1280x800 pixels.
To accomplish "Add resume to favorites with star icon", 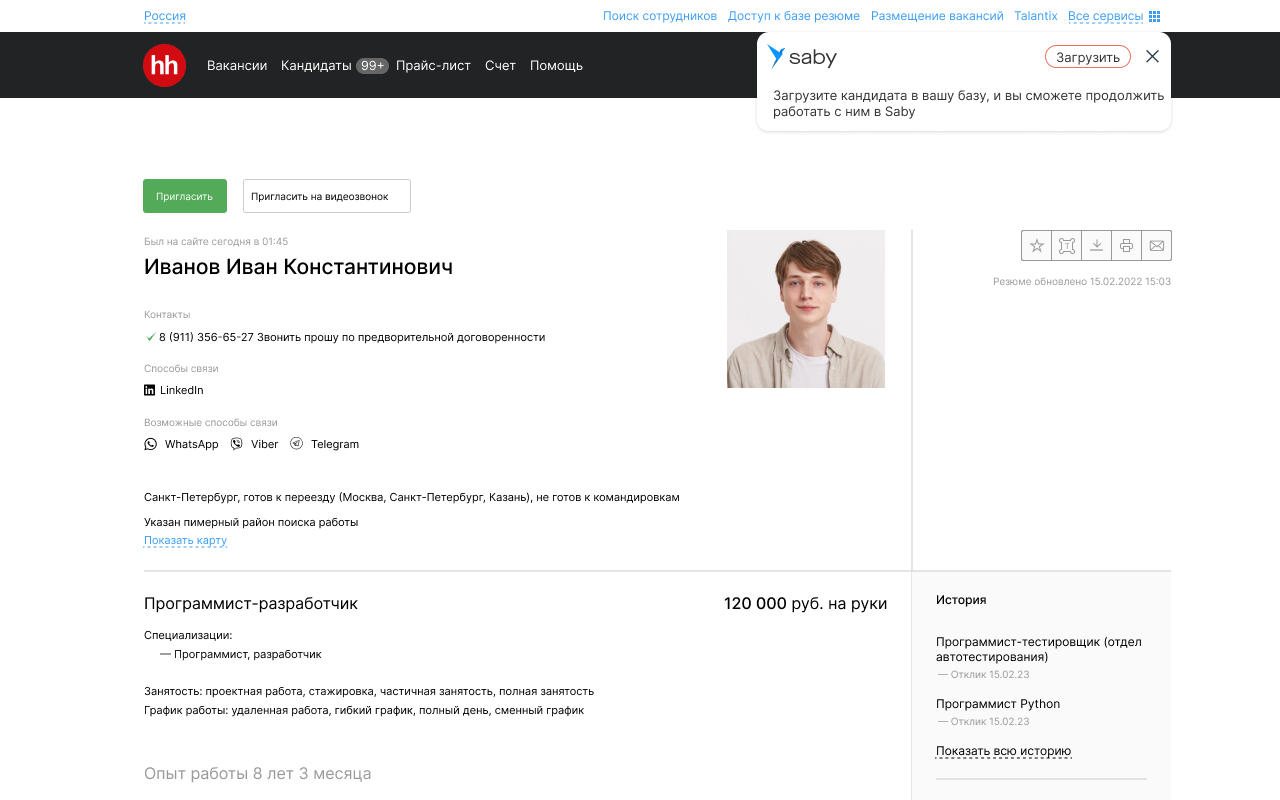I will coord(1037,245).
